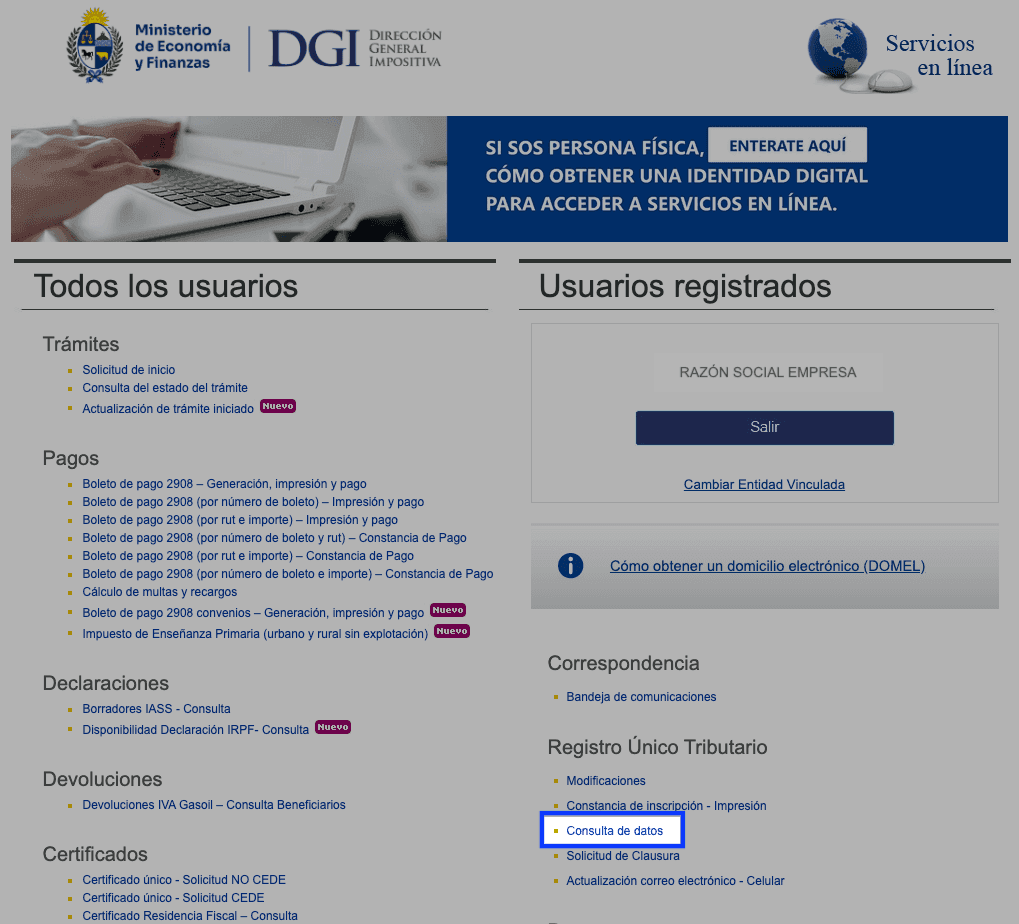
Task: Open Solicitud de inicio link
Action: click(x=129, y=370)
